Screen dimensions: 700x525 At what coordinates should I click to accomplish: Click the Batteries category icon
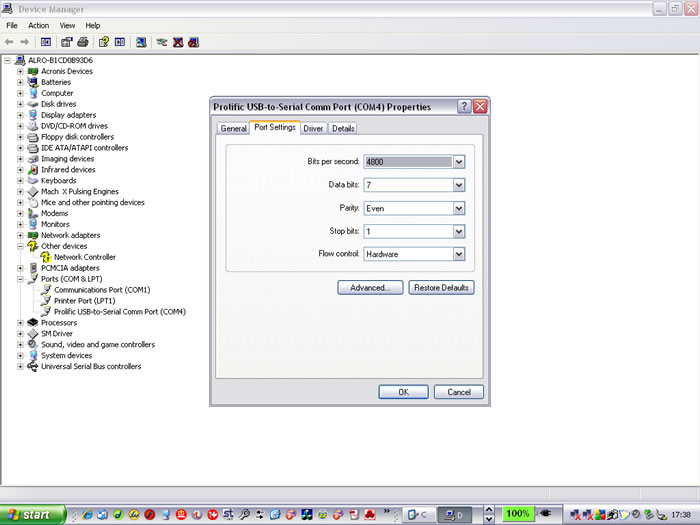pos(33,82)
